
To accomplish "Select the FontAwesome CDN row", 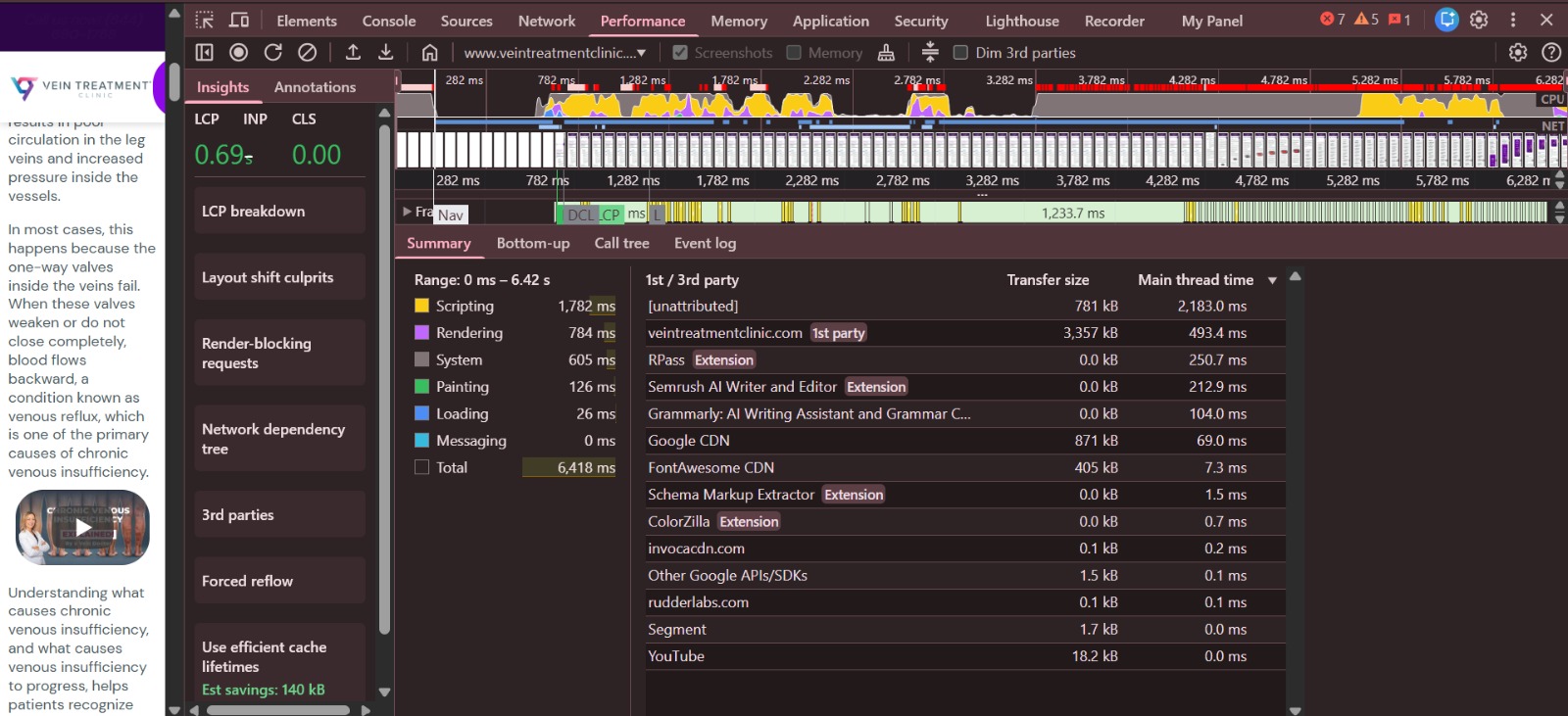I will click(965, 467).
